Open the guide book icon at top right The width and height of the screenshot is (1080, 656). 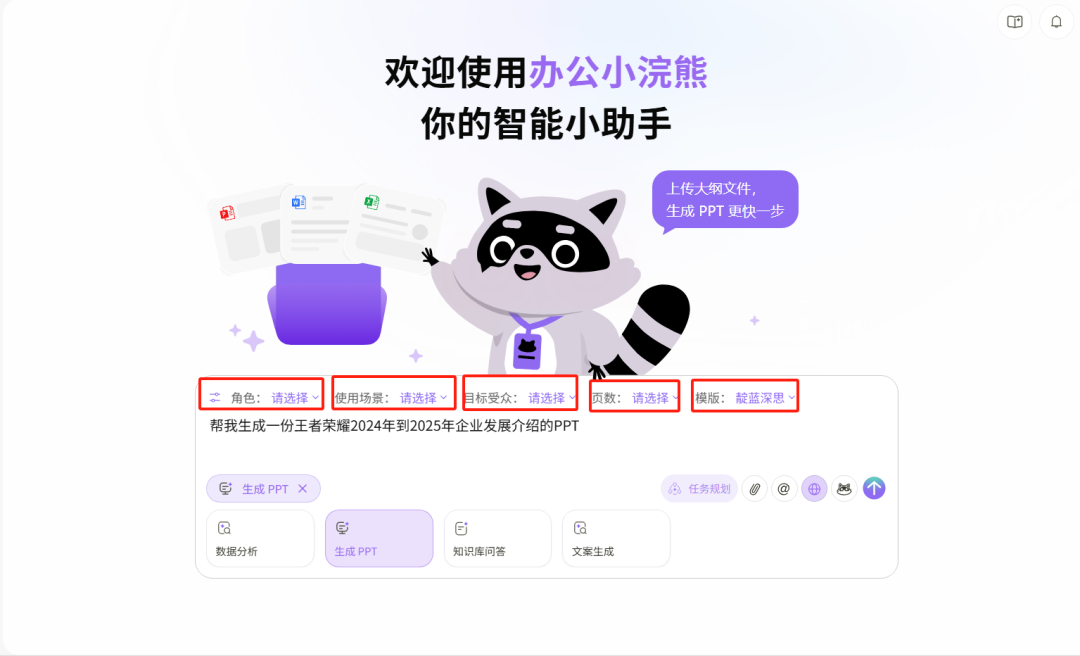[x=1015, y=22]
